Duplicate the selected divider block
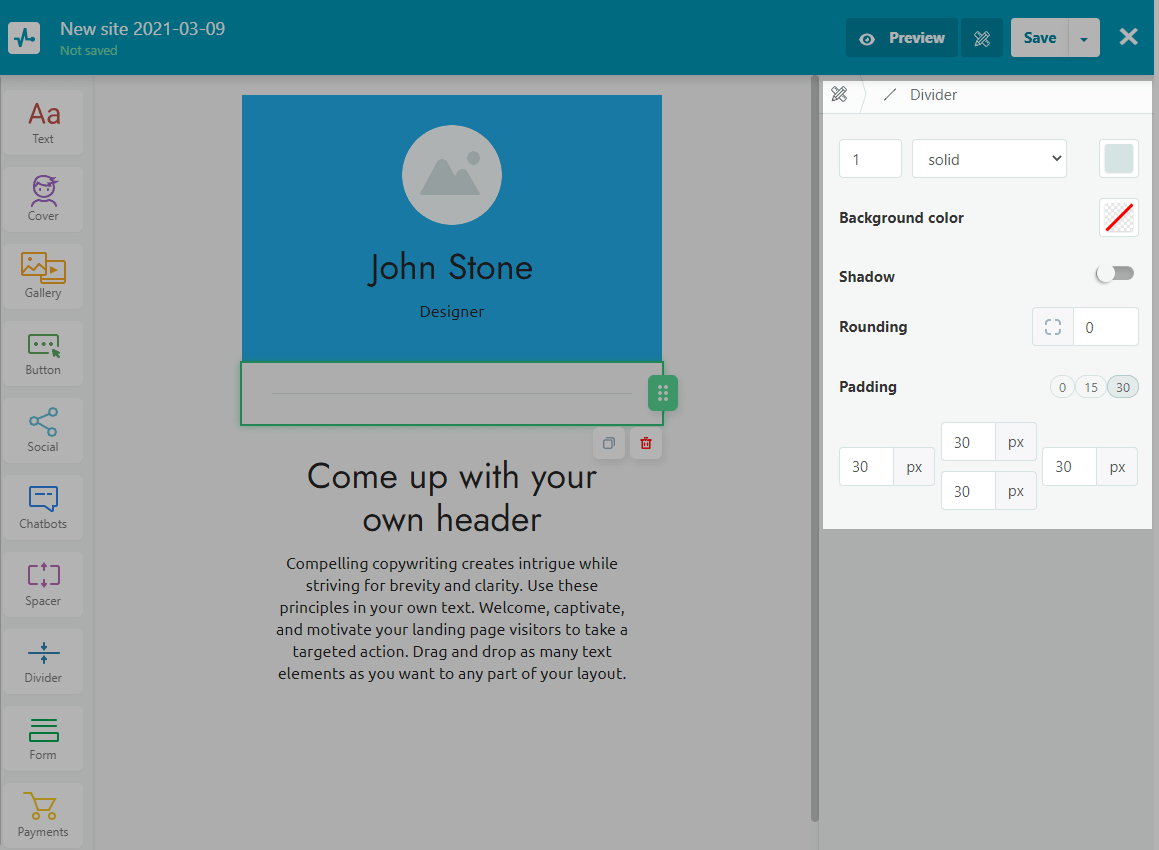The image size is (1159, 850). (609, 443)
